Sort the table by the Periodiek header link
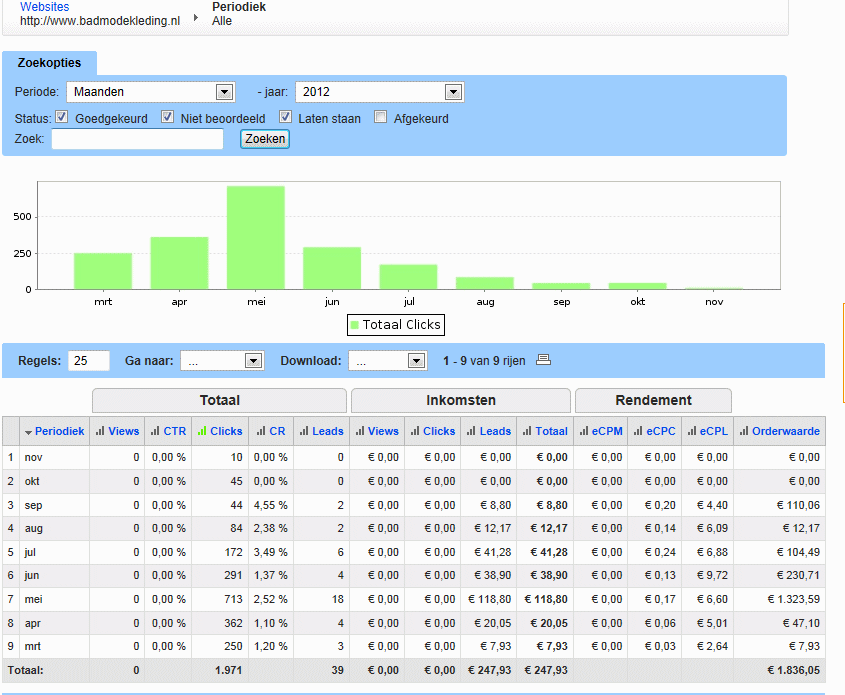Screen dimensions: 845x695 pyautogui.click(x=59, y=431)
